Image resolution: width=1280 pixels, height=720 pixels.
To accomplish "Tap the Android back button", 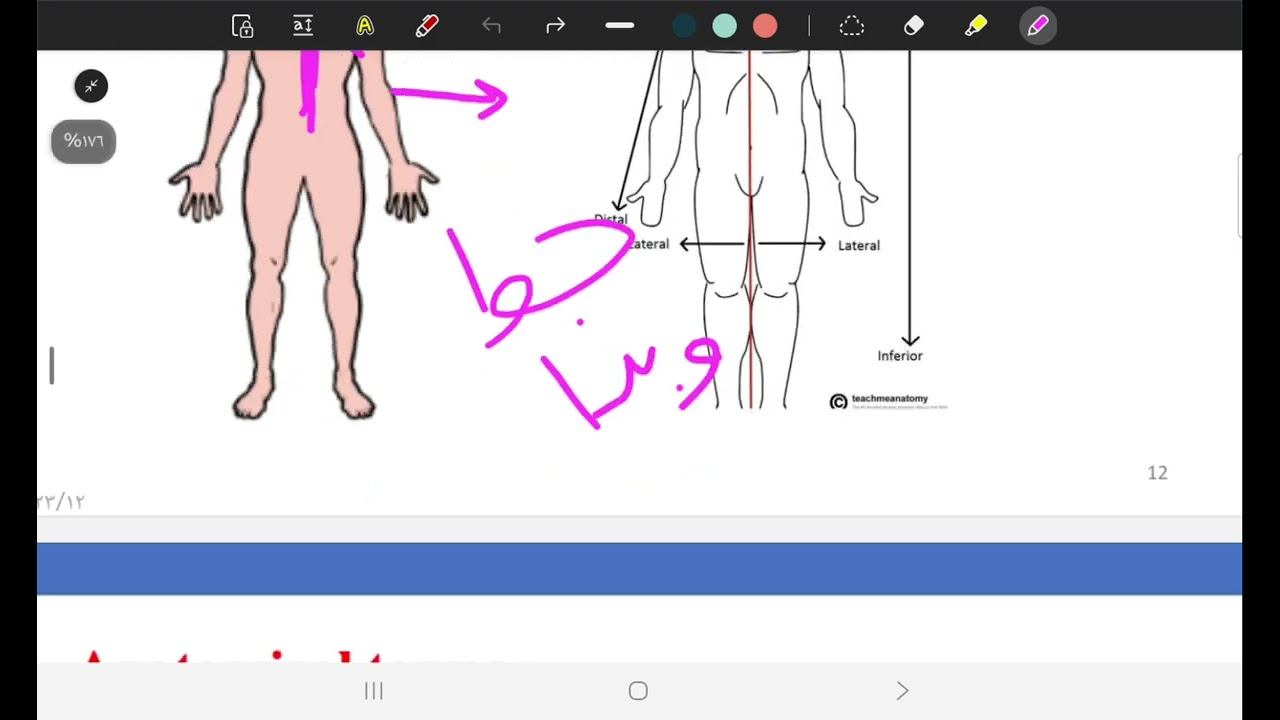I will pyautogui.click(x=902, y=691).
